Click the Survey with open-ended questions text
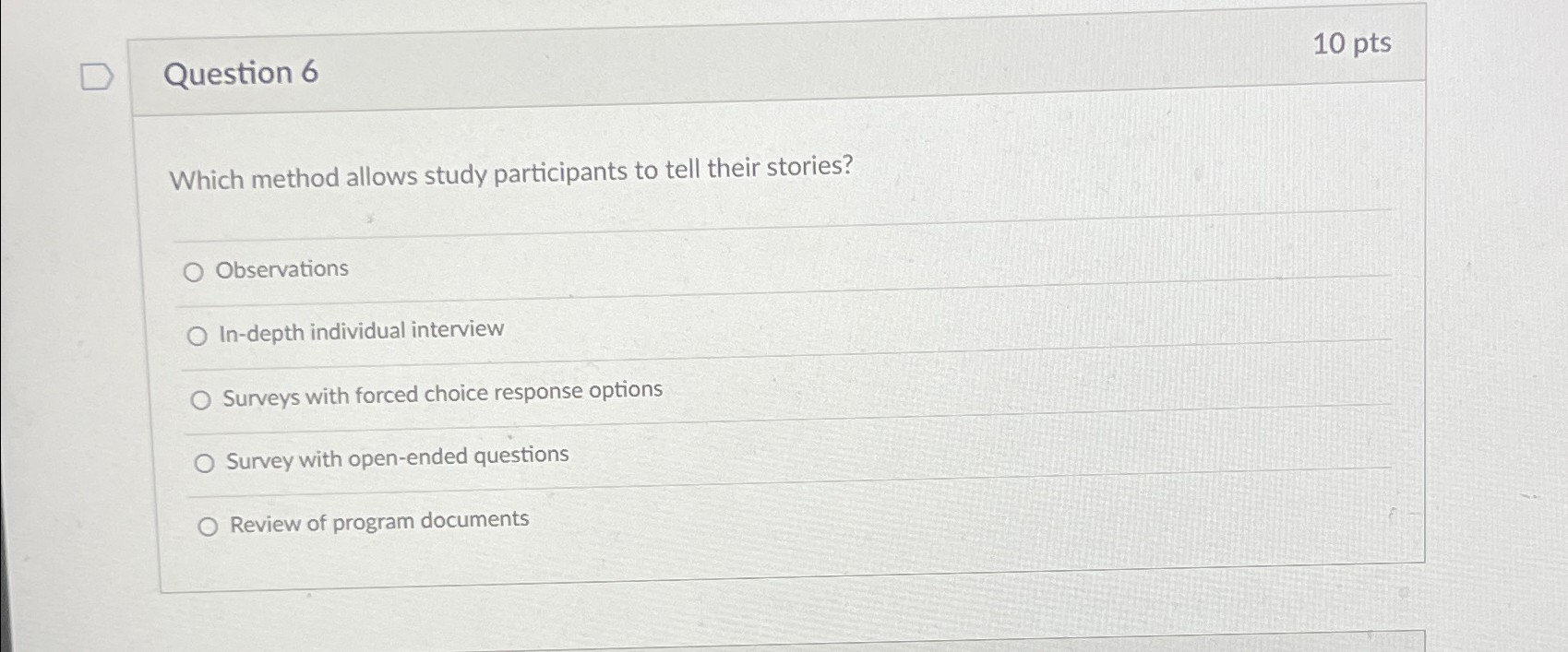Screen dimensions: 1568x652 coord(397,456)
